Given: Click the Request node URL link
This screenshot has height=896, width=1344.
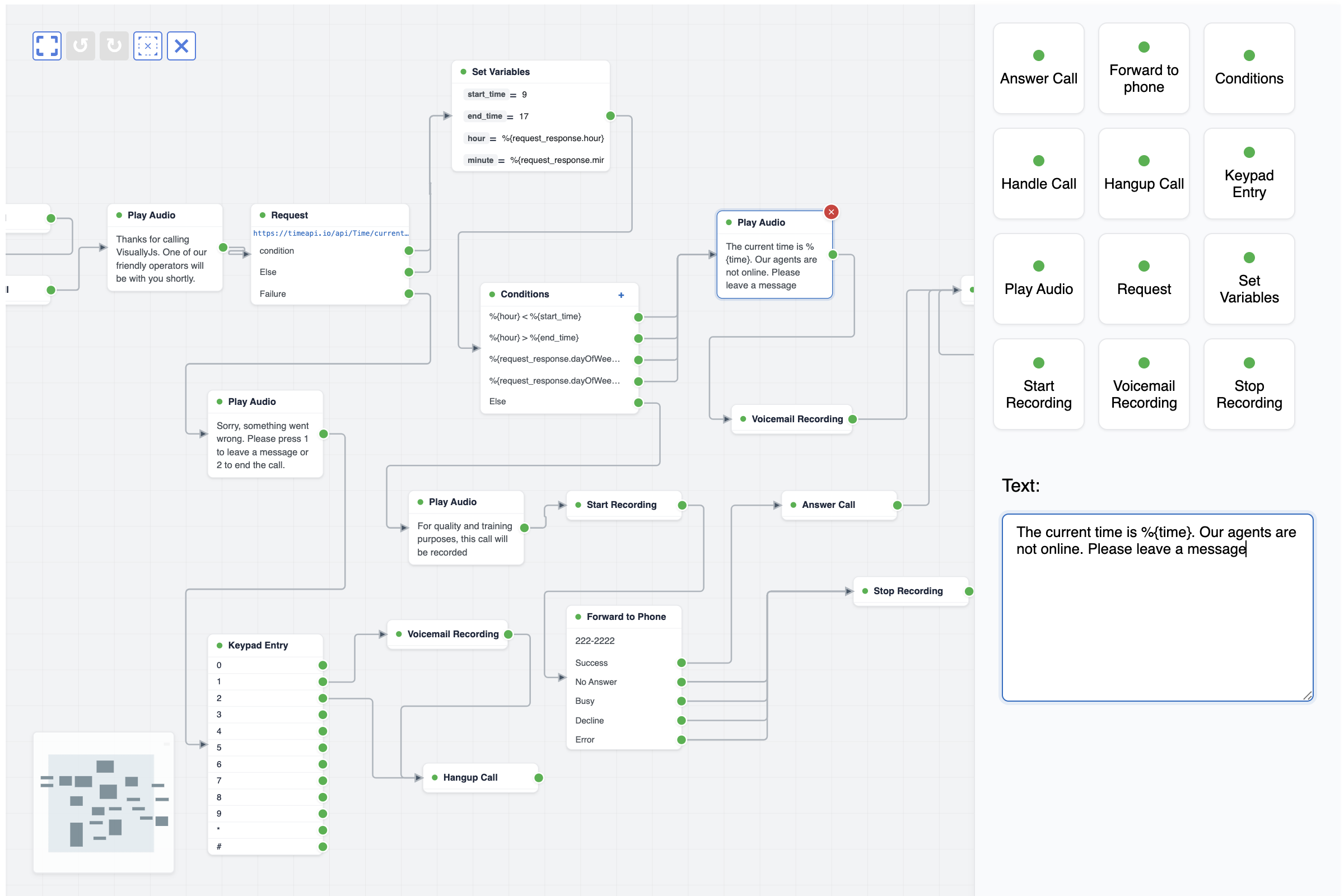Looking at the screenshot, I should (x=332, y=234).
